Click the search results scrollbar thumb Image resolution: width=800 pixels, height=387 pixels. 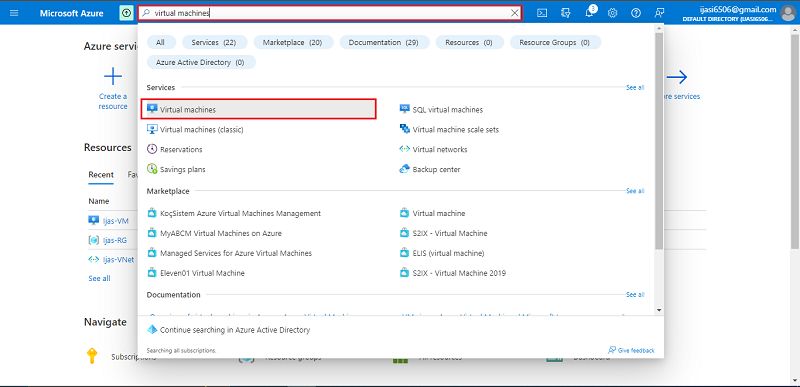659,141
